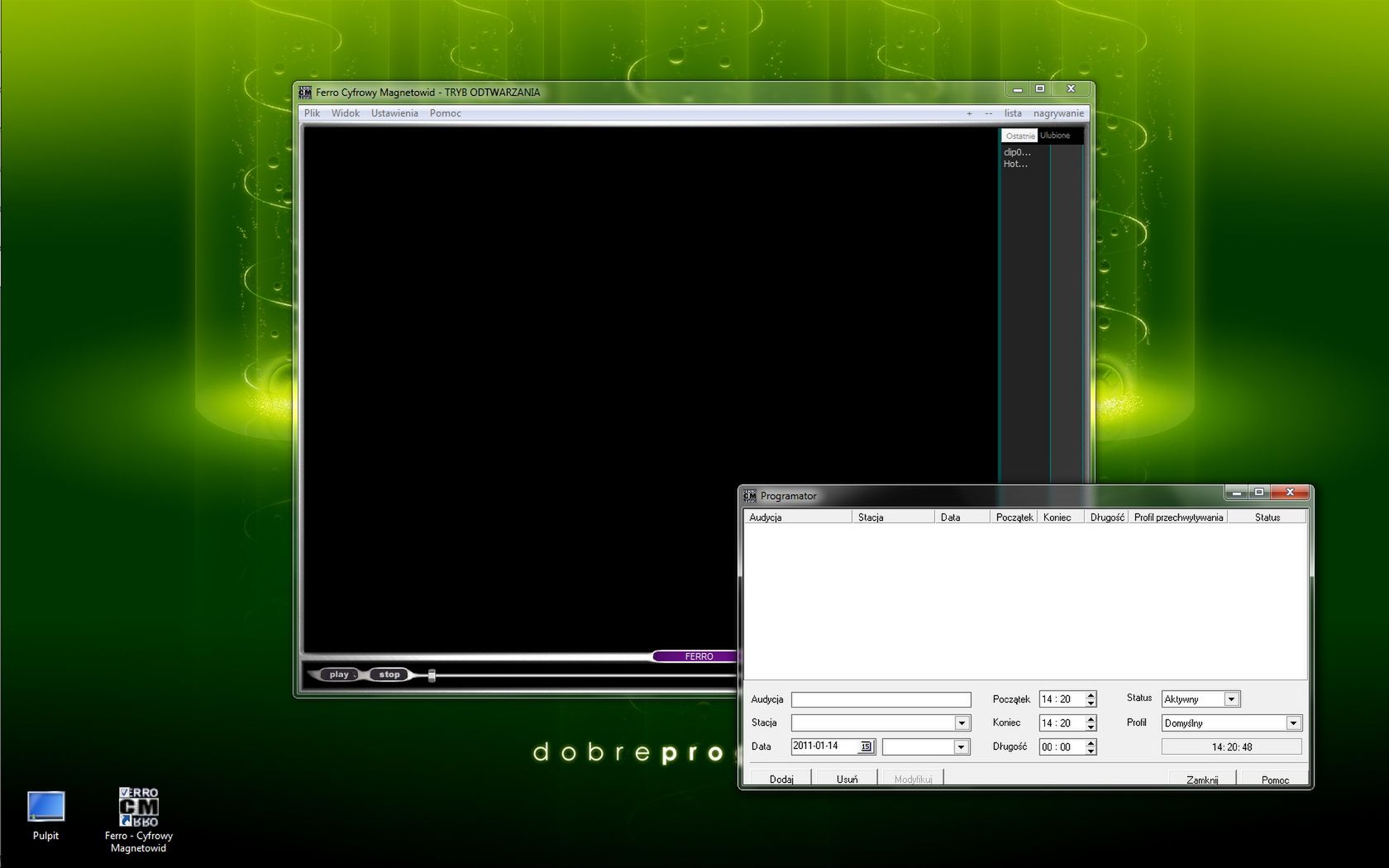
Task: Click the Pomoc button in Programator
Action: pos(1275,779)
